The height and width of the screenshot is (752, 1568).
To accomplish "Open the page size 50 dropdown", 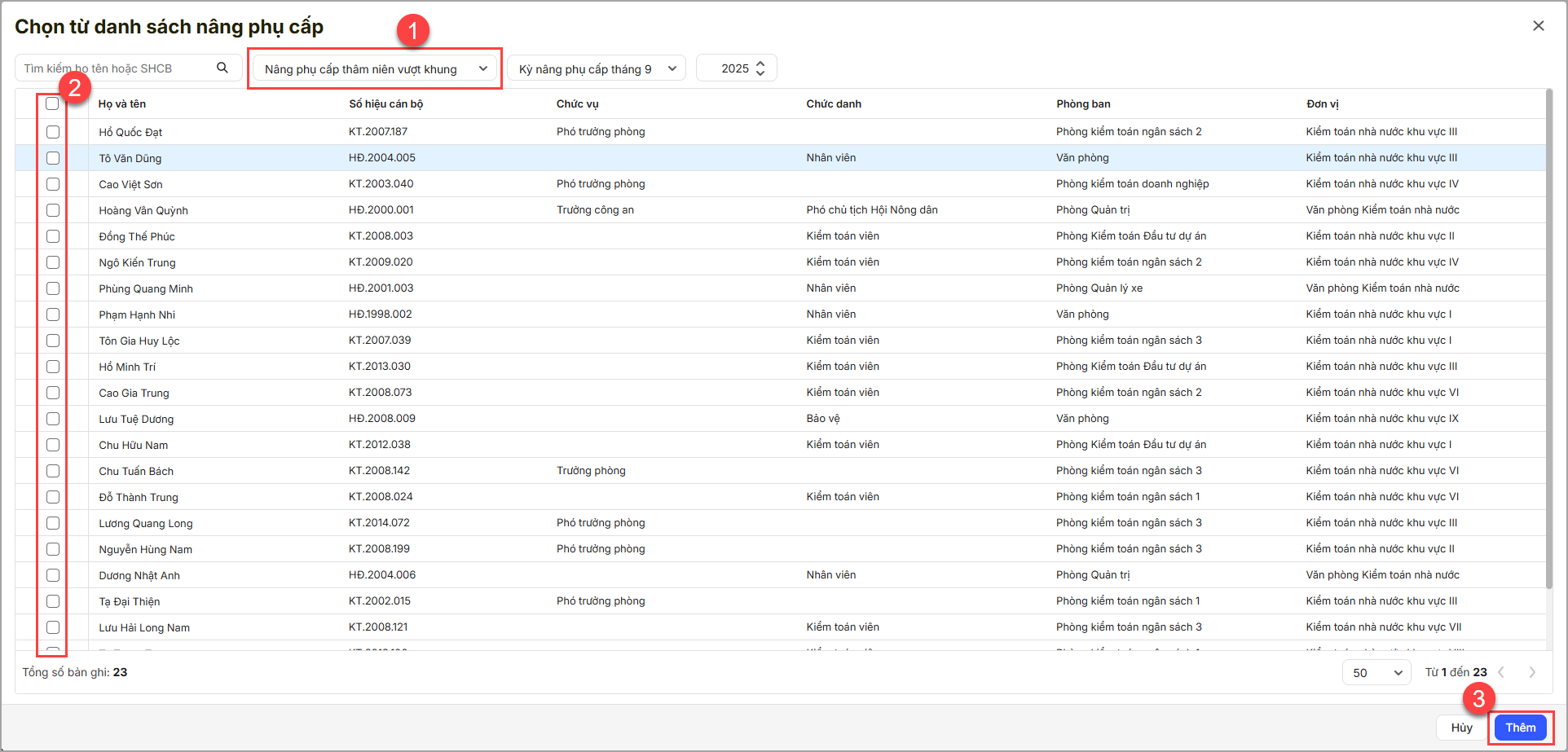I will click(x=1376, y=673).
